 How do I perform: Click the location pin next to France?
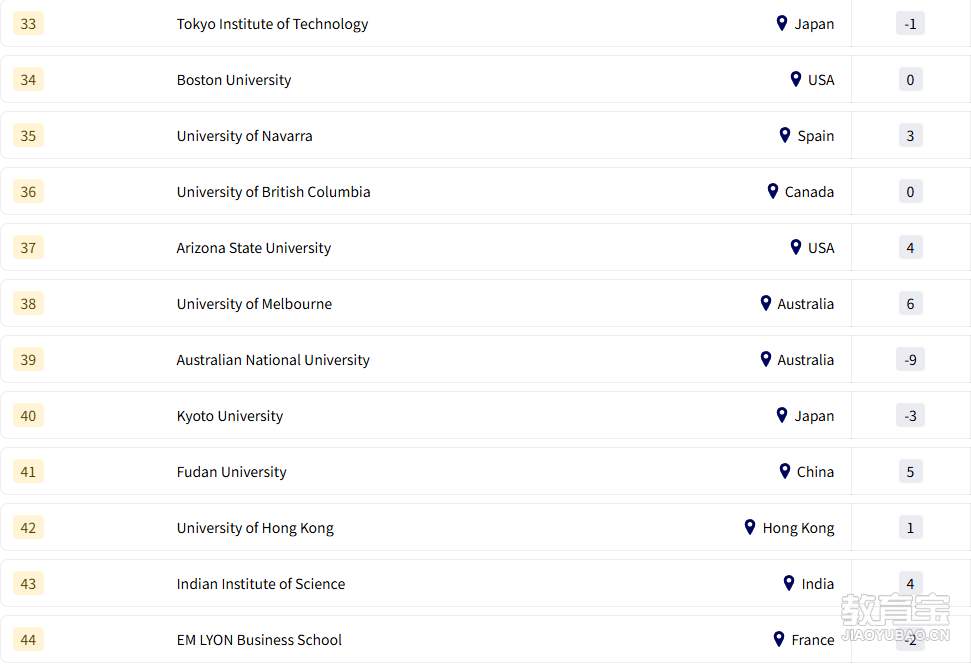(779, 639)
